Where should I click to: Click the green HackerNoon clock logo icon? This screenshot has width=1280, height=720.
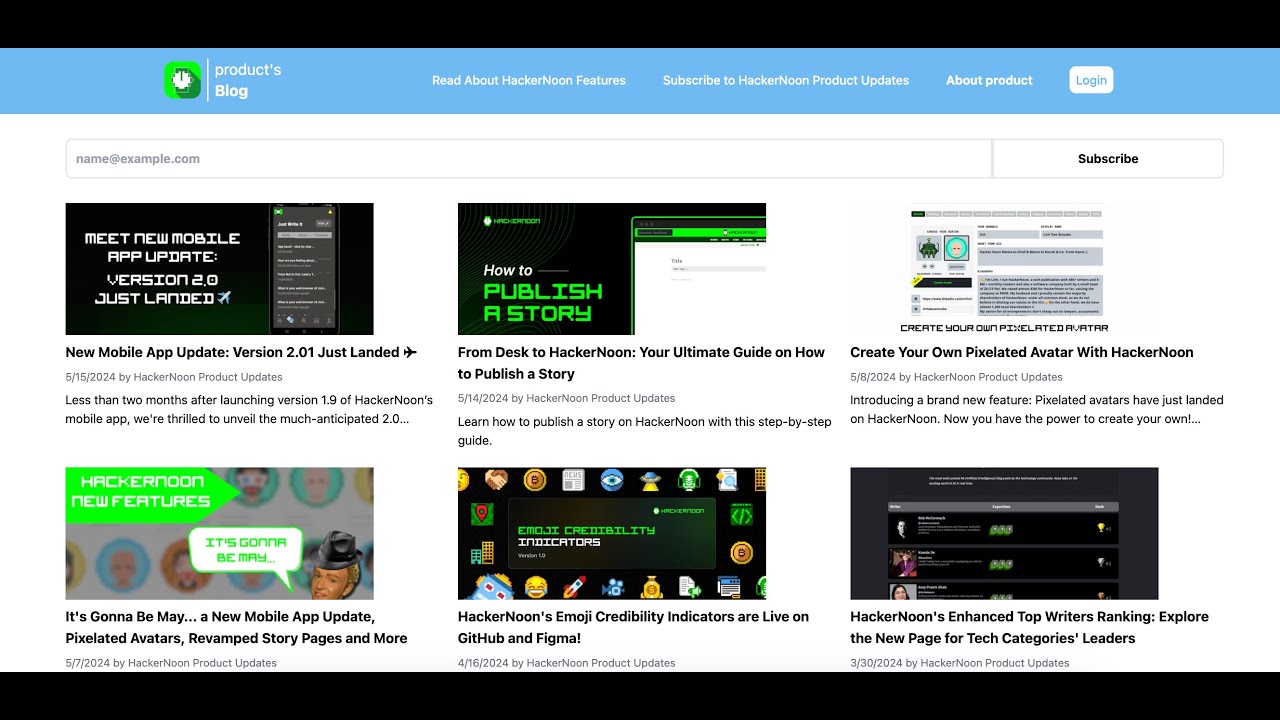(x=183, y=80)
